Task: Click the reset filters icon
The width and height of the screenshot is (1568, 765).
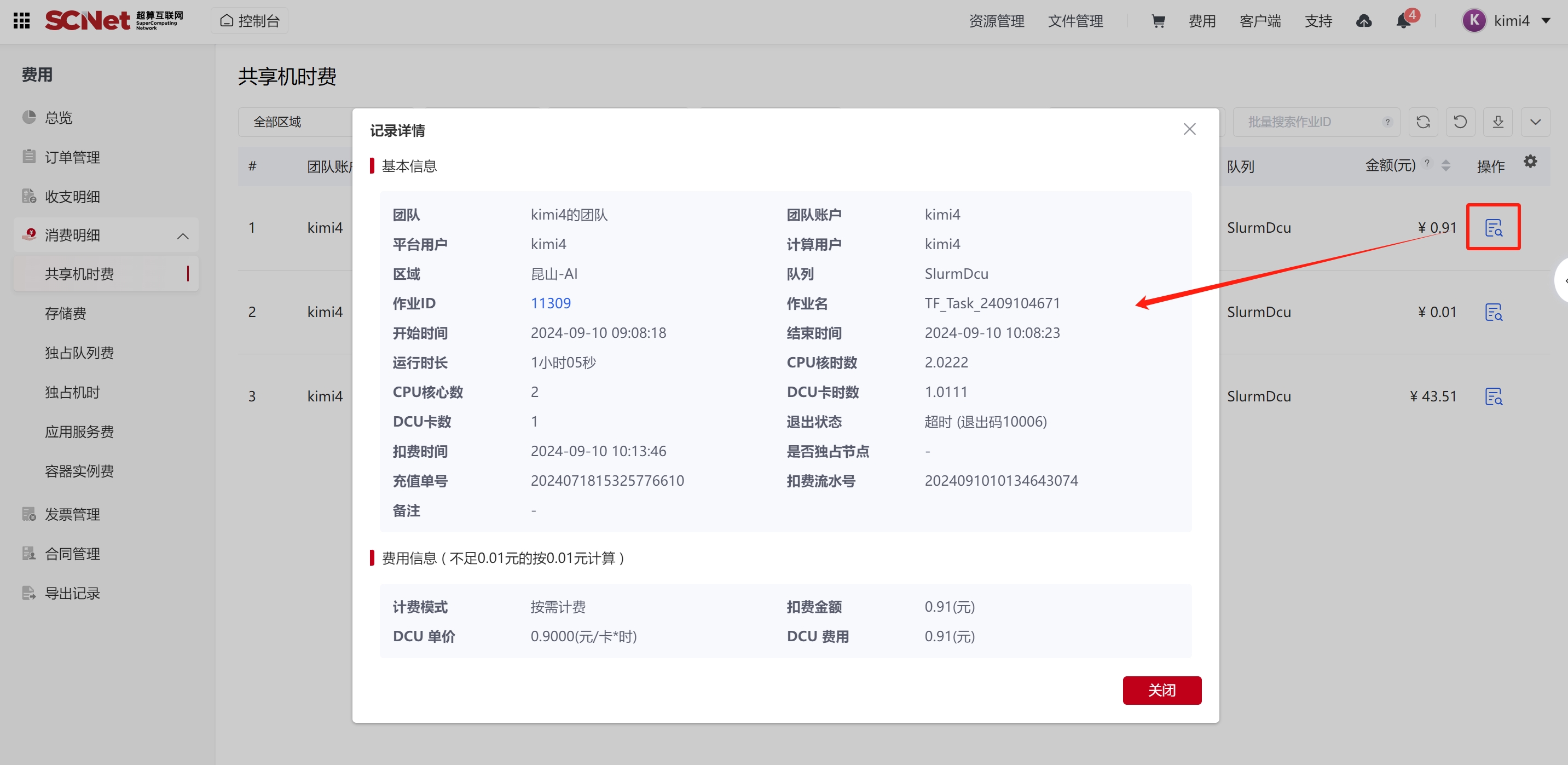Action: 1460,122
